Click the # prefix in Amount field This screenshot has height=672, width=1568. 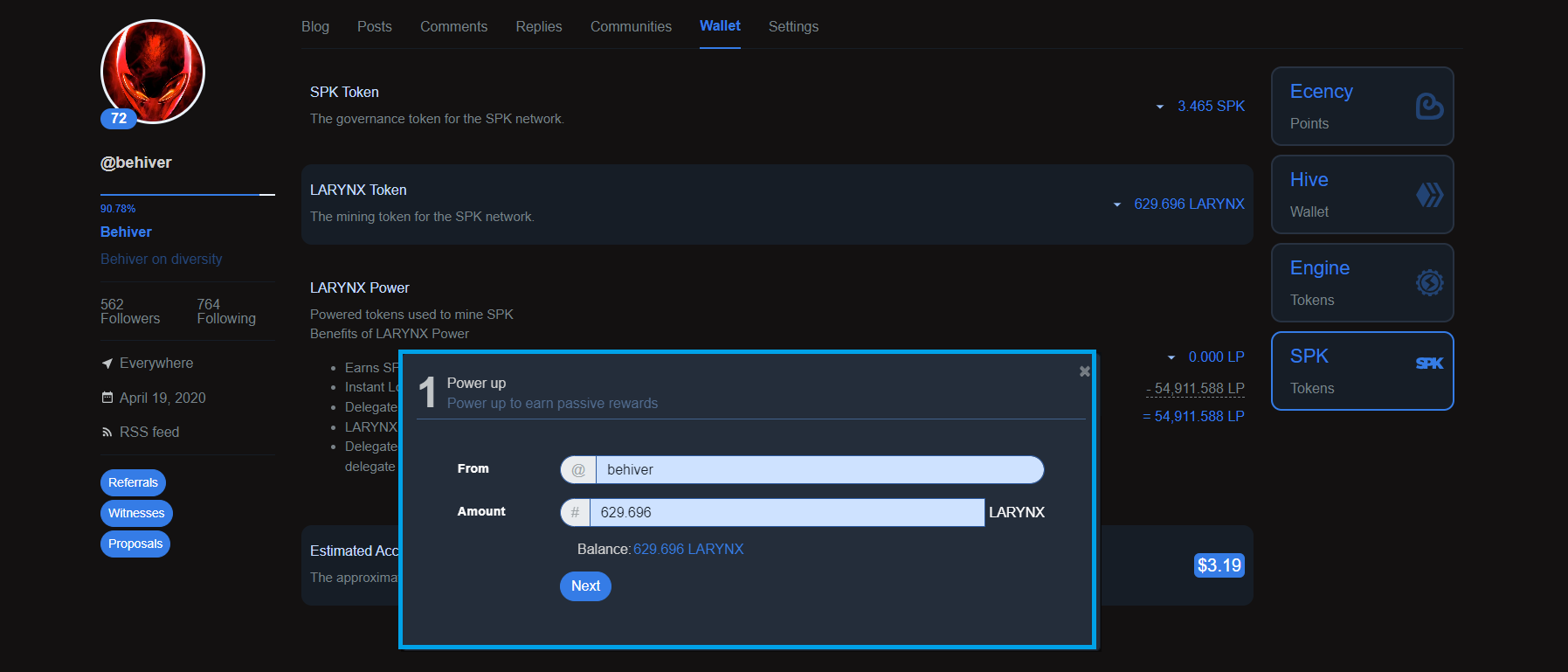pyautogui.click(x=575, y=512)
